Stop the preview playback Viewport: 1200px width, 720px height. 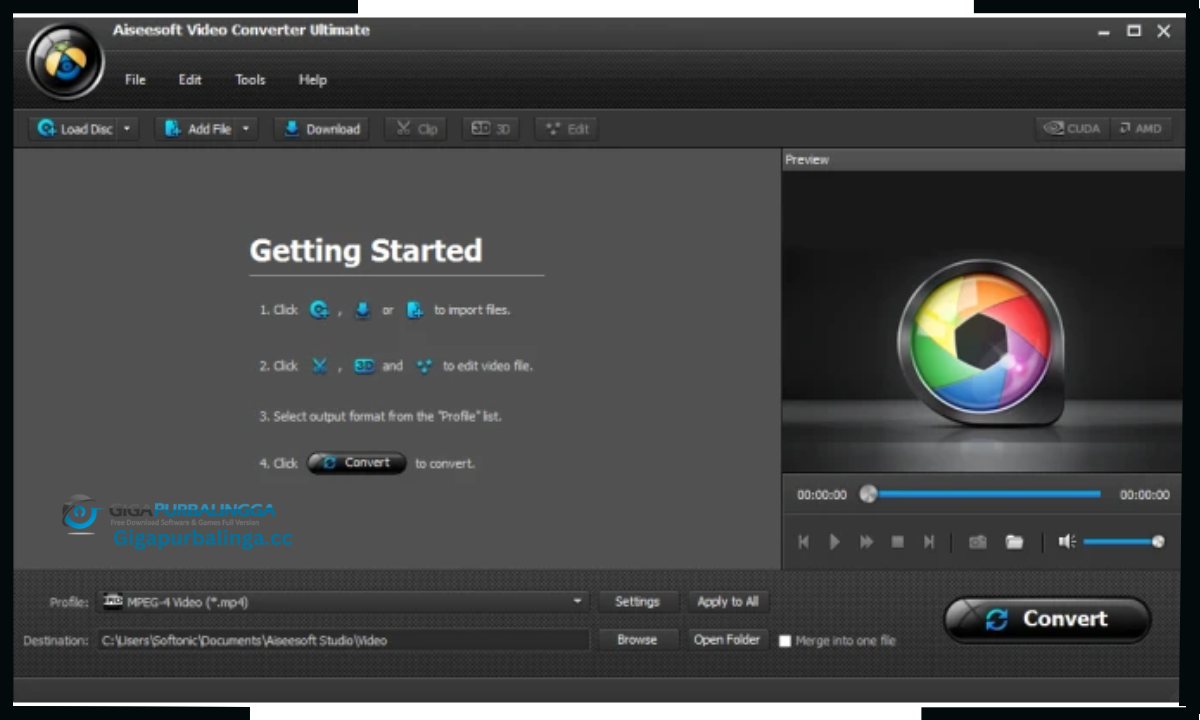pos(898,542)
